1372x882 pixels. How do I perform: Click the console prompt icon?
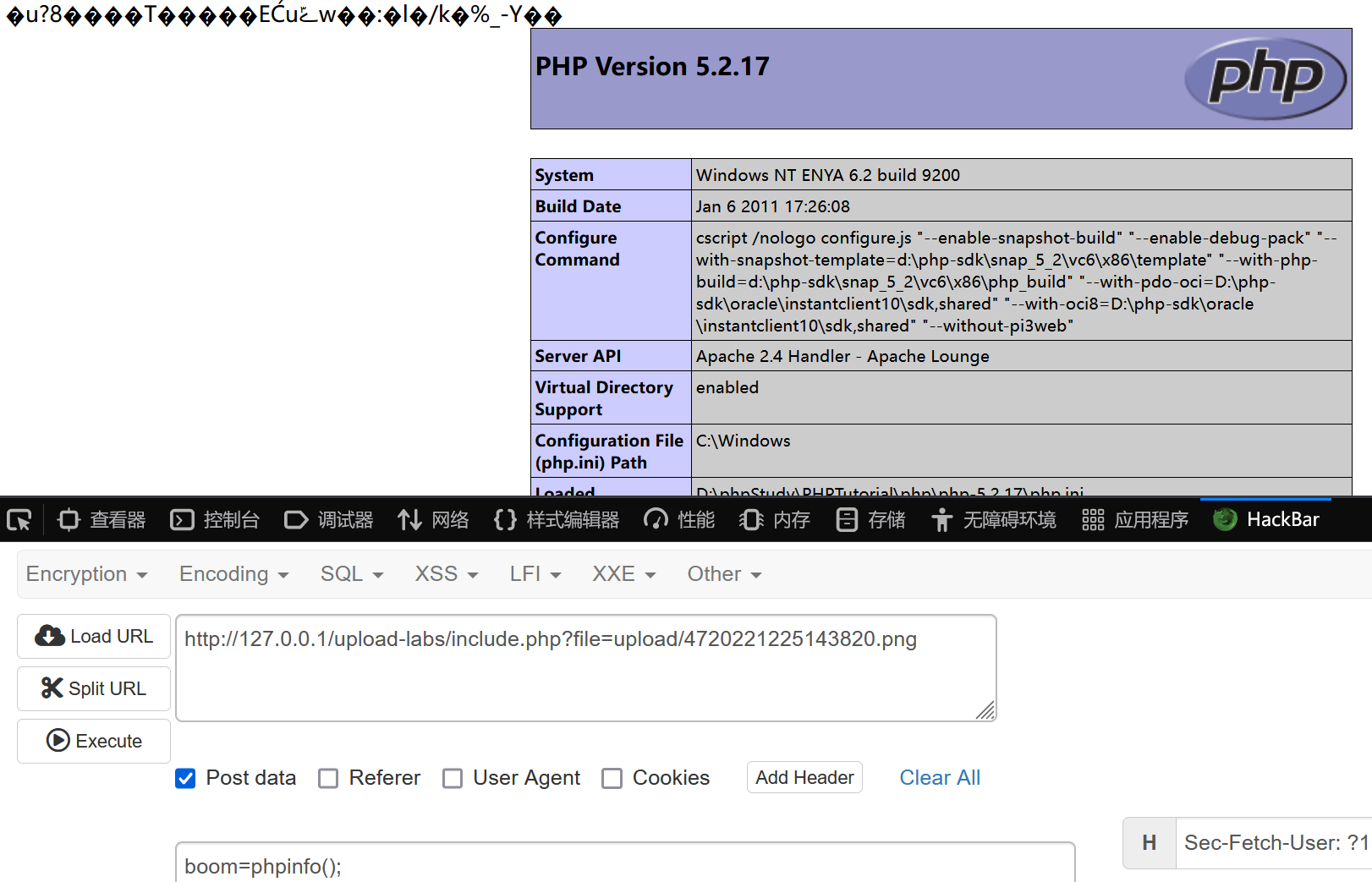pos(182,519)
